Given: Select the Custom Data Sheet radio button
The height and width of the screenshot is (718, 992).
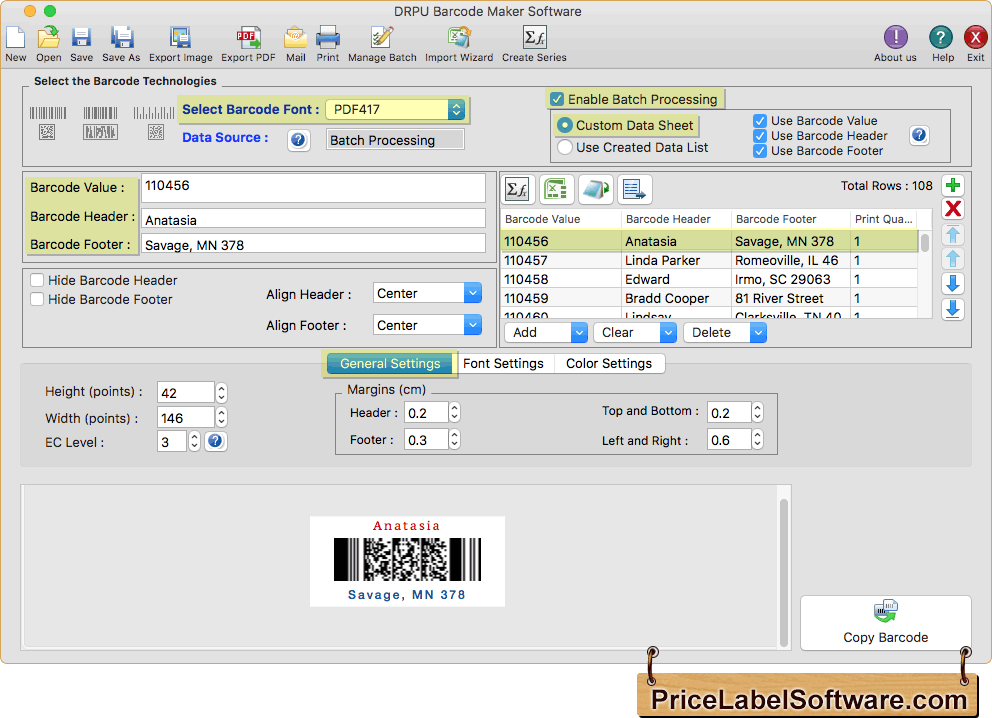Looking at the screenshot, I should point(564,125).
